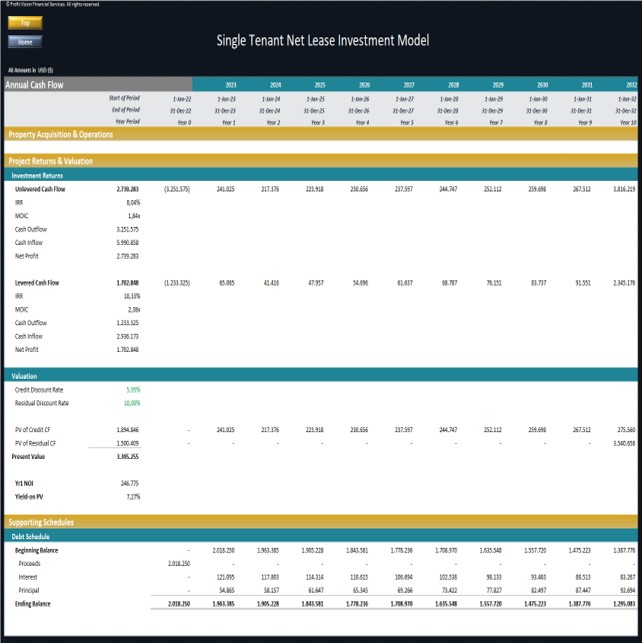Viewport: 642px width, 643px height.
Task: Select the Net Profit label under Unlevered Cash Flow
Action: pos(27,256)
